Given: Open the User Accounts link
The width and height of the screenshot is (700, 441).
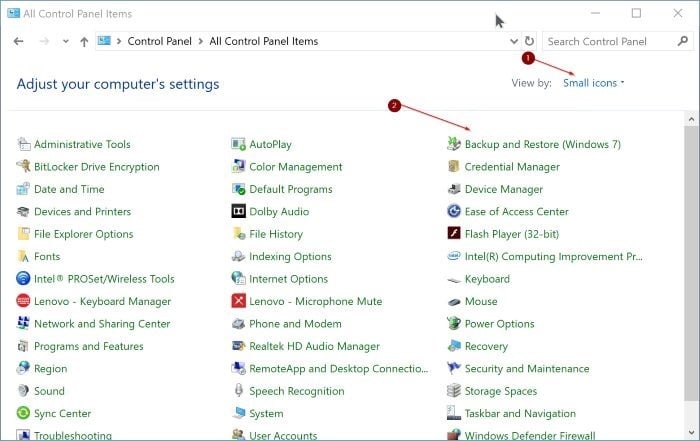Looking at the screenshot, I should point(283,435).
